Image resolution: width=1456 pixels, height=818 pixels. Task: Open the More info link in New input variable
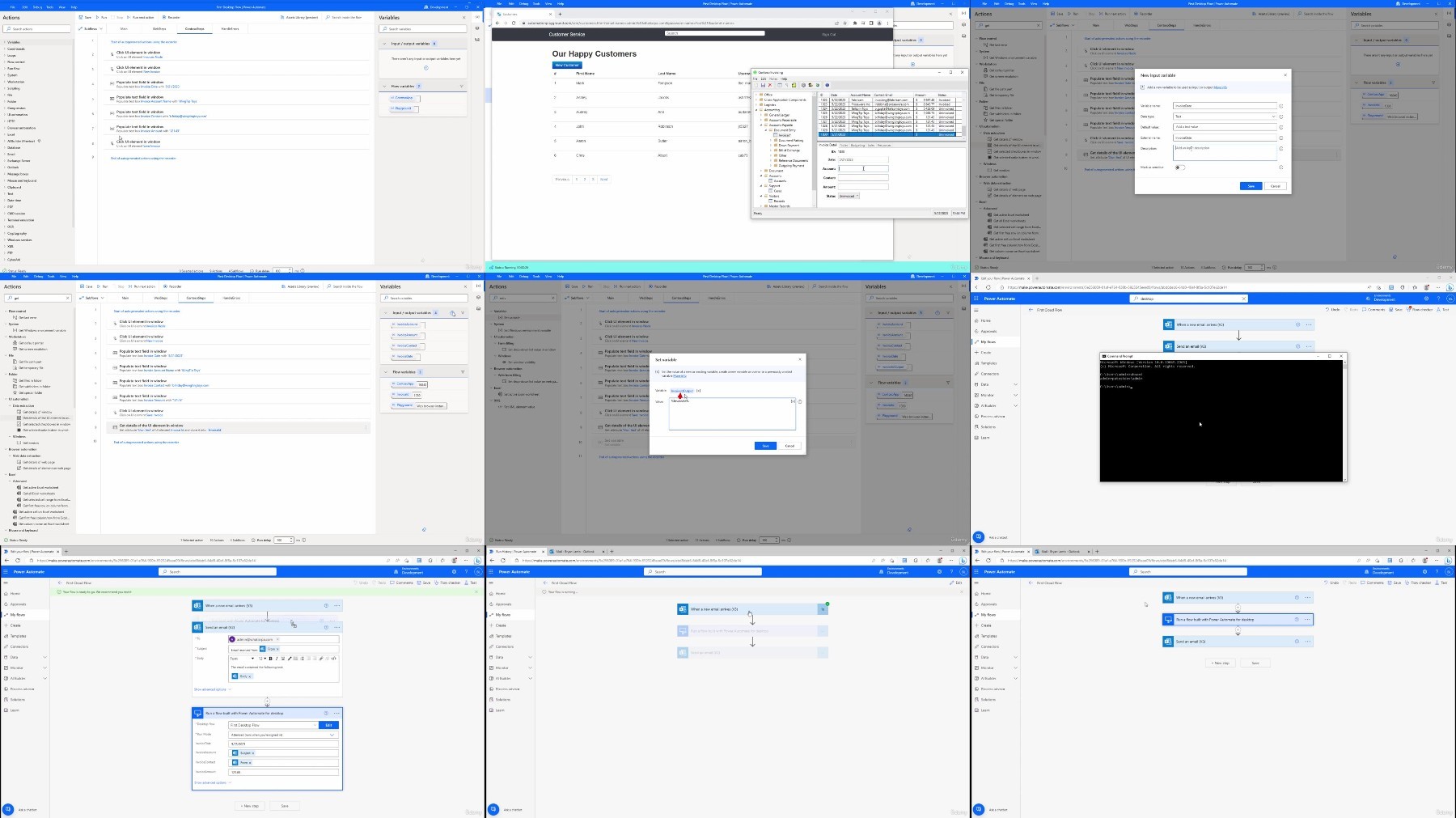click(1221, 87)
